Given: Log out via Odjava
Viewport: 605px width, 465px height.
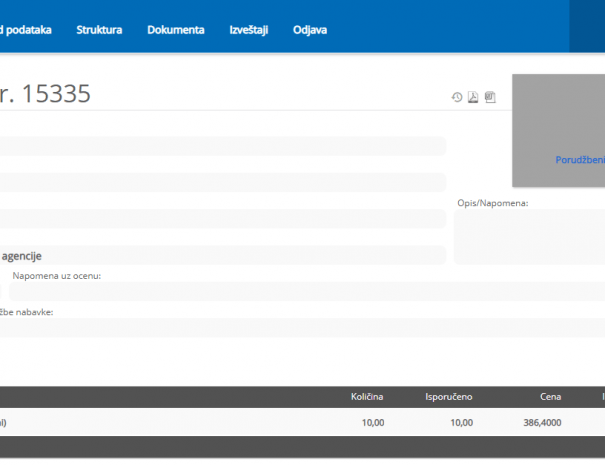Looking at the screenshot, I should (x=310, y=30).
